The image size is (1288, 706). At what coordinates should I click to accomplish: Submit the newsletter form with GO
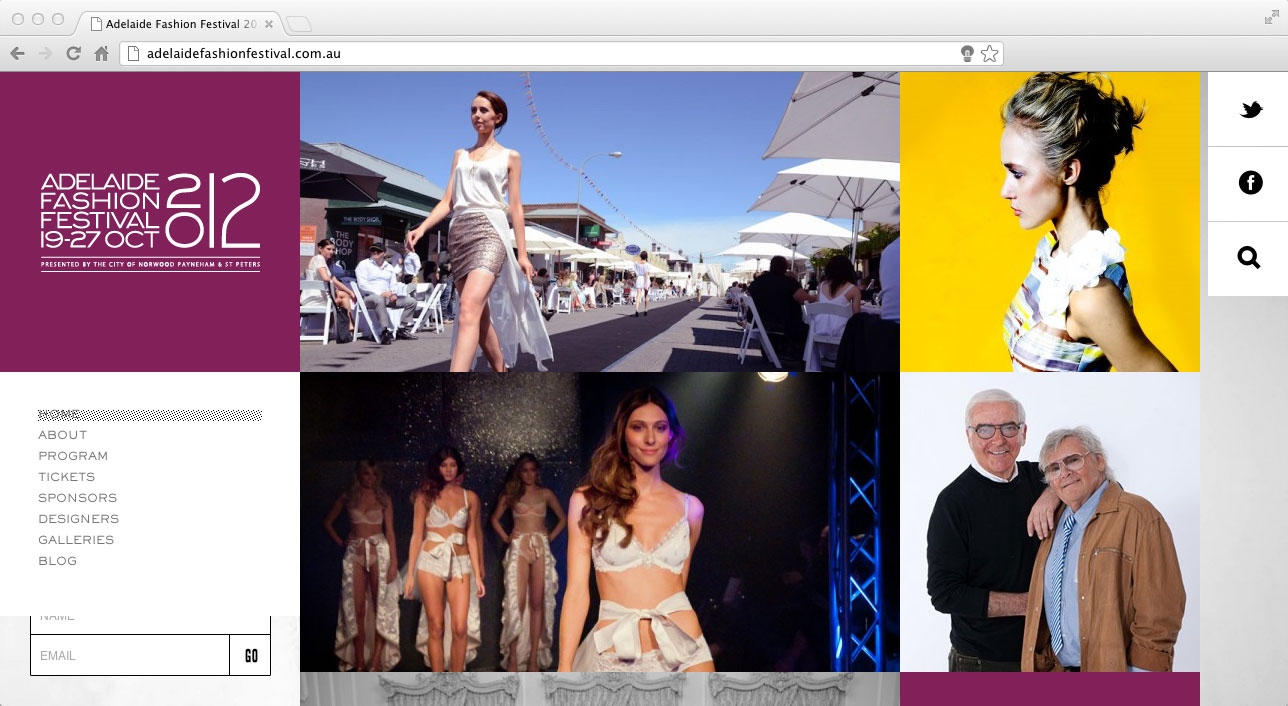(x=251, y=656)
